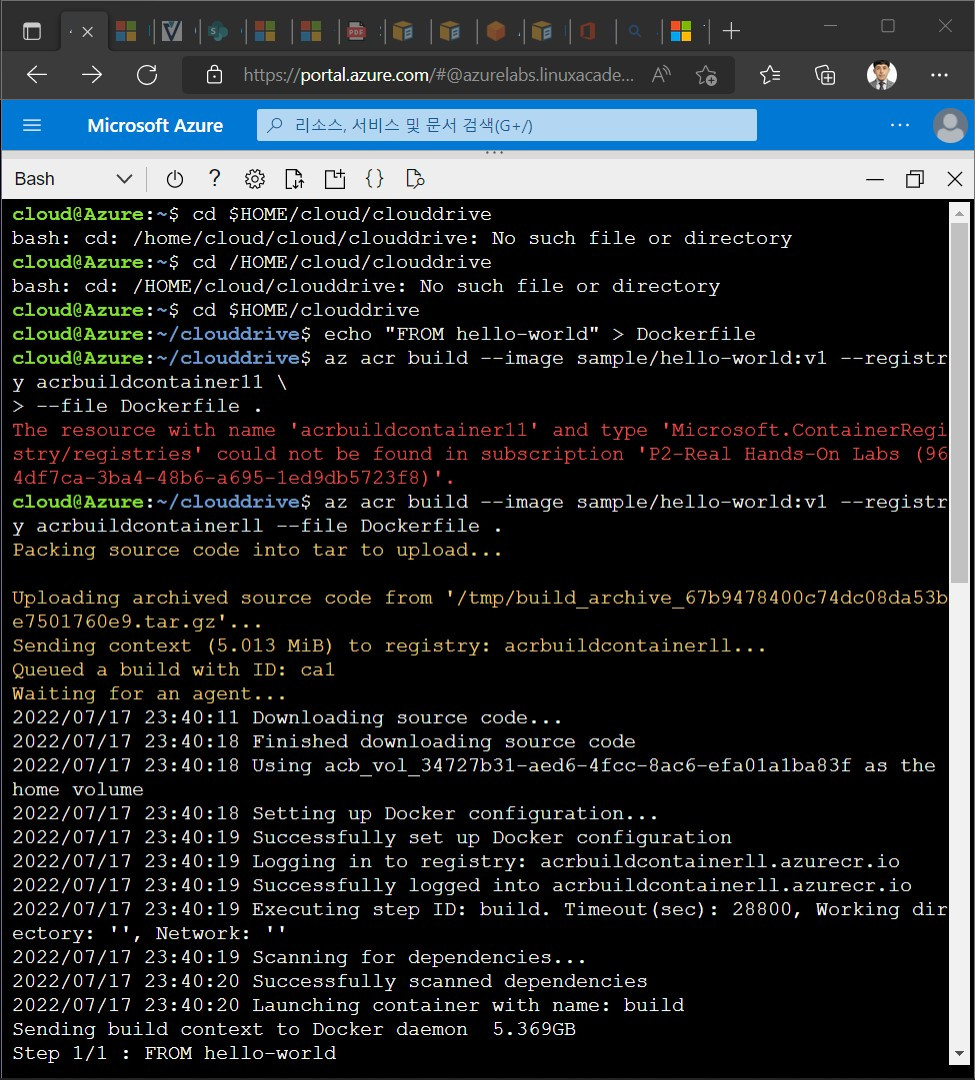Open the Cloud Shell code editor
Viewport: 975px width, 1080px height.
pos(375,179)
